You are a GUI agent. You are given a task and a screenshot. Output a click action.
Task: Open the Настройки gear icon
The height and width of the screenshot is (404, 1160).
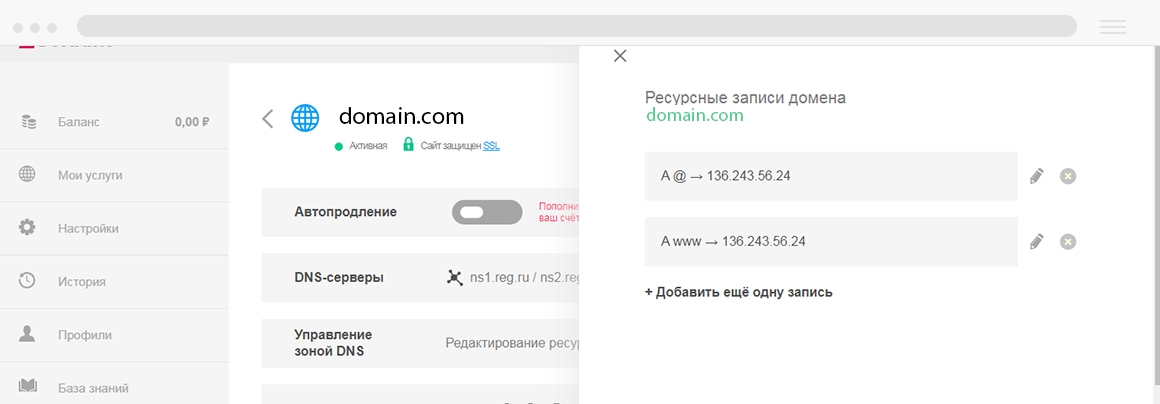coord(27,228)
